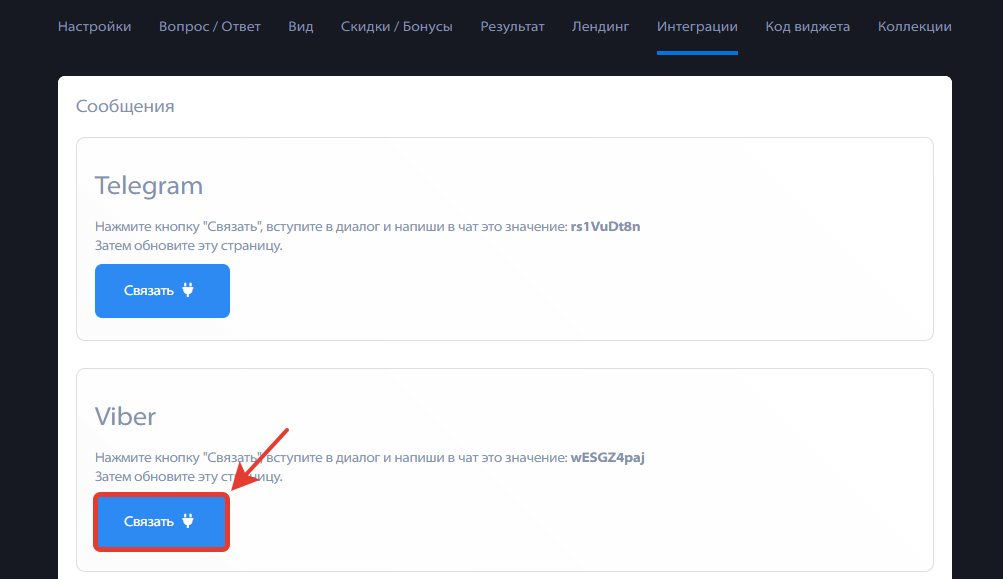Switch to Вопрос / Ответ tab

click(209, 27)
